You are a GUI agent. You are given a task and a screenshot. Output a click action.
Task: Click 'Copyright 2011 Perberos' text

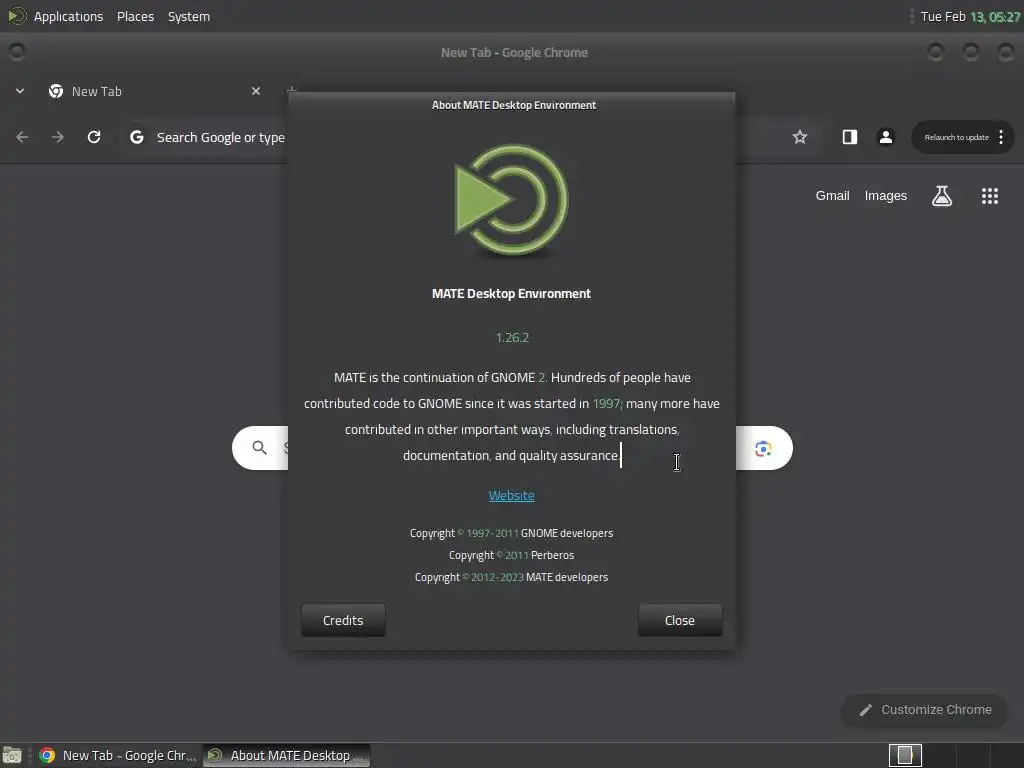click(x=511, y=555)
